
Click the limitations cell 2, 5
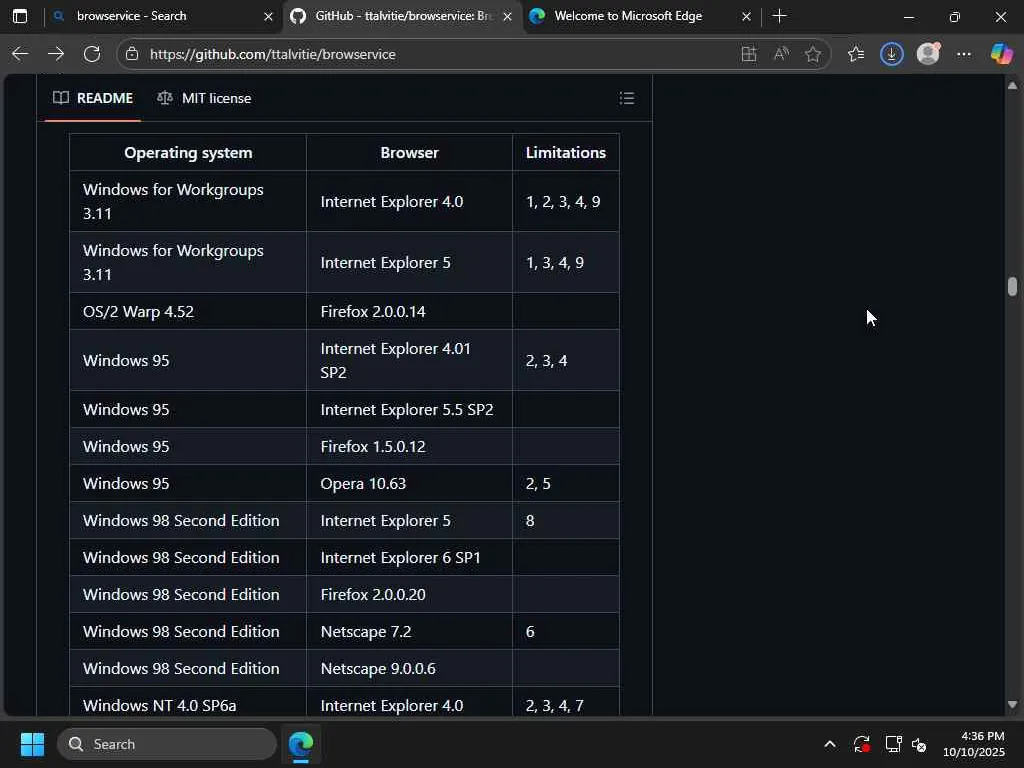(x=566, y=483)
